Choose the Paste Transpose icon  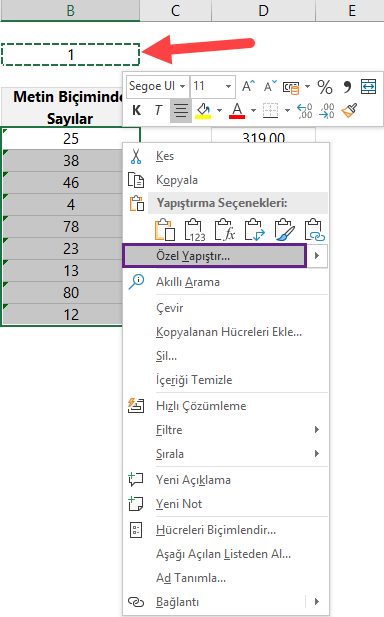tap(255, 230)
